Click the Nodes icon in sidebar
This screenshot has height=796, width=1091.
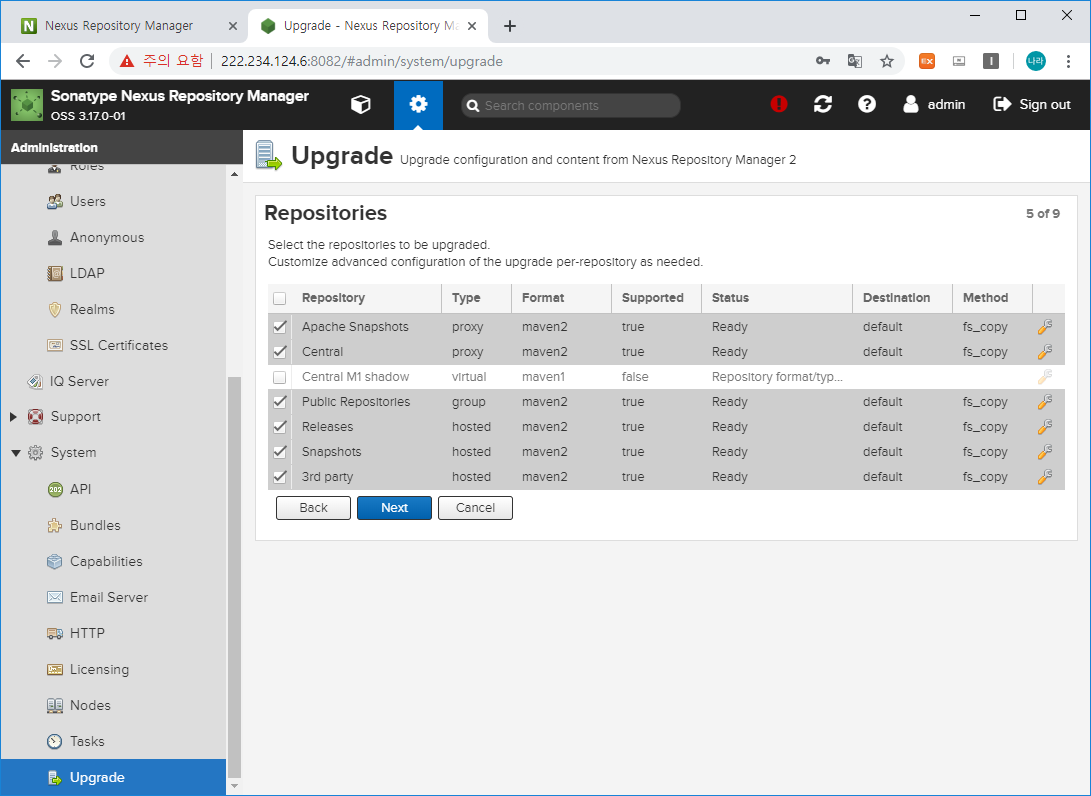point(54,706)
